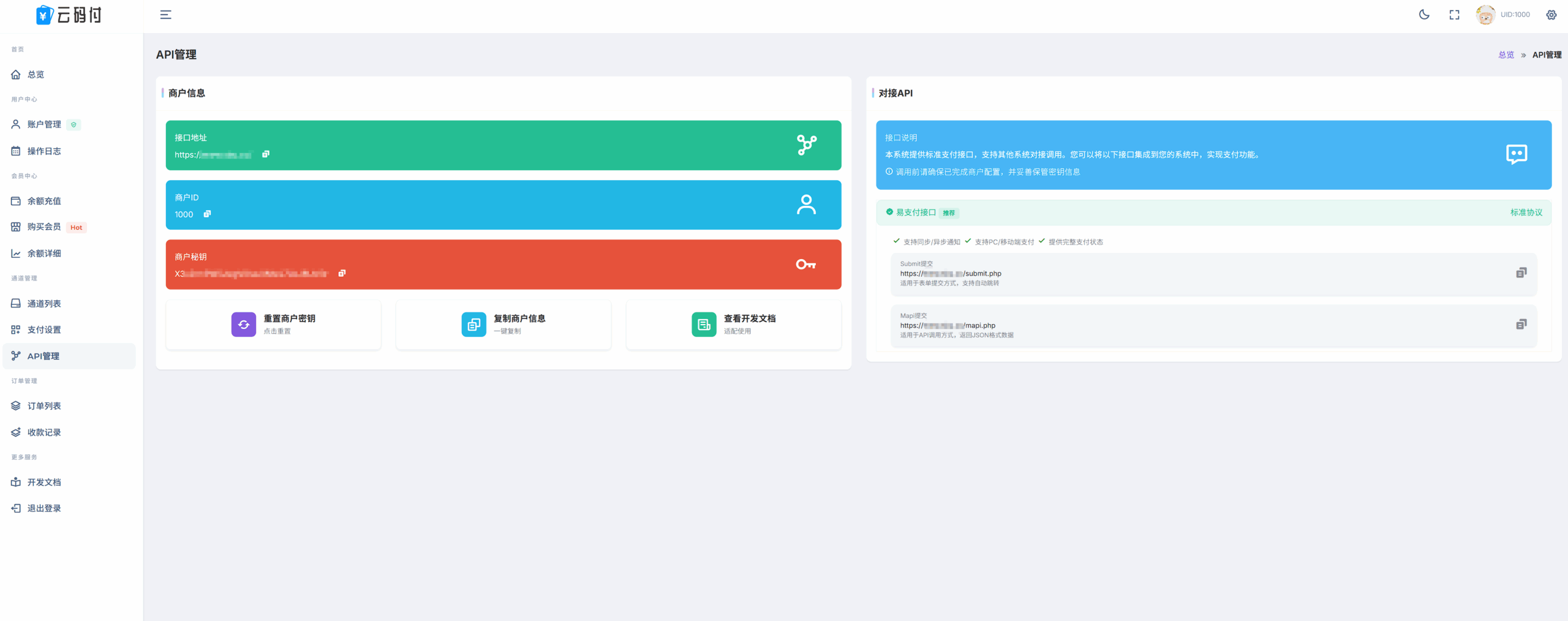Click the green check icon before 易支付接口
Screen dimensions: 1568x621
tap(889, 212)
